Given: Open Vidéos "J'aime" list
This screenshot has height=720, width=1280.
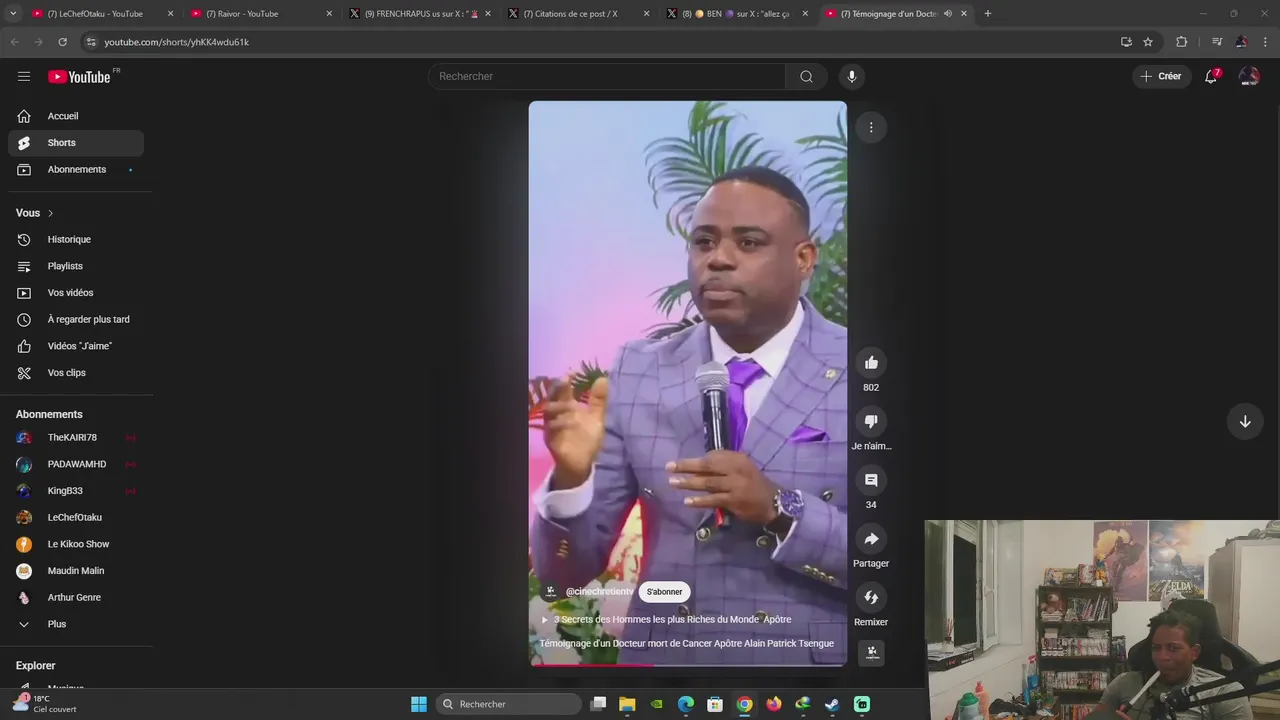Looking at the screenshot, I should tap(76, 346).
